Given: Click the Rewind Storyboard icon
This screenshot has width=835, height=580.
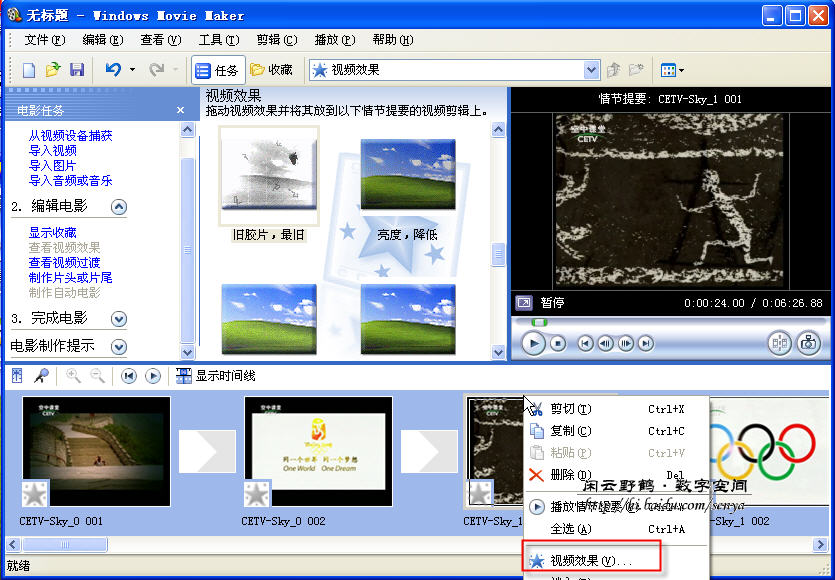Looking at the screenshot, I should click(x=128, y=376).
